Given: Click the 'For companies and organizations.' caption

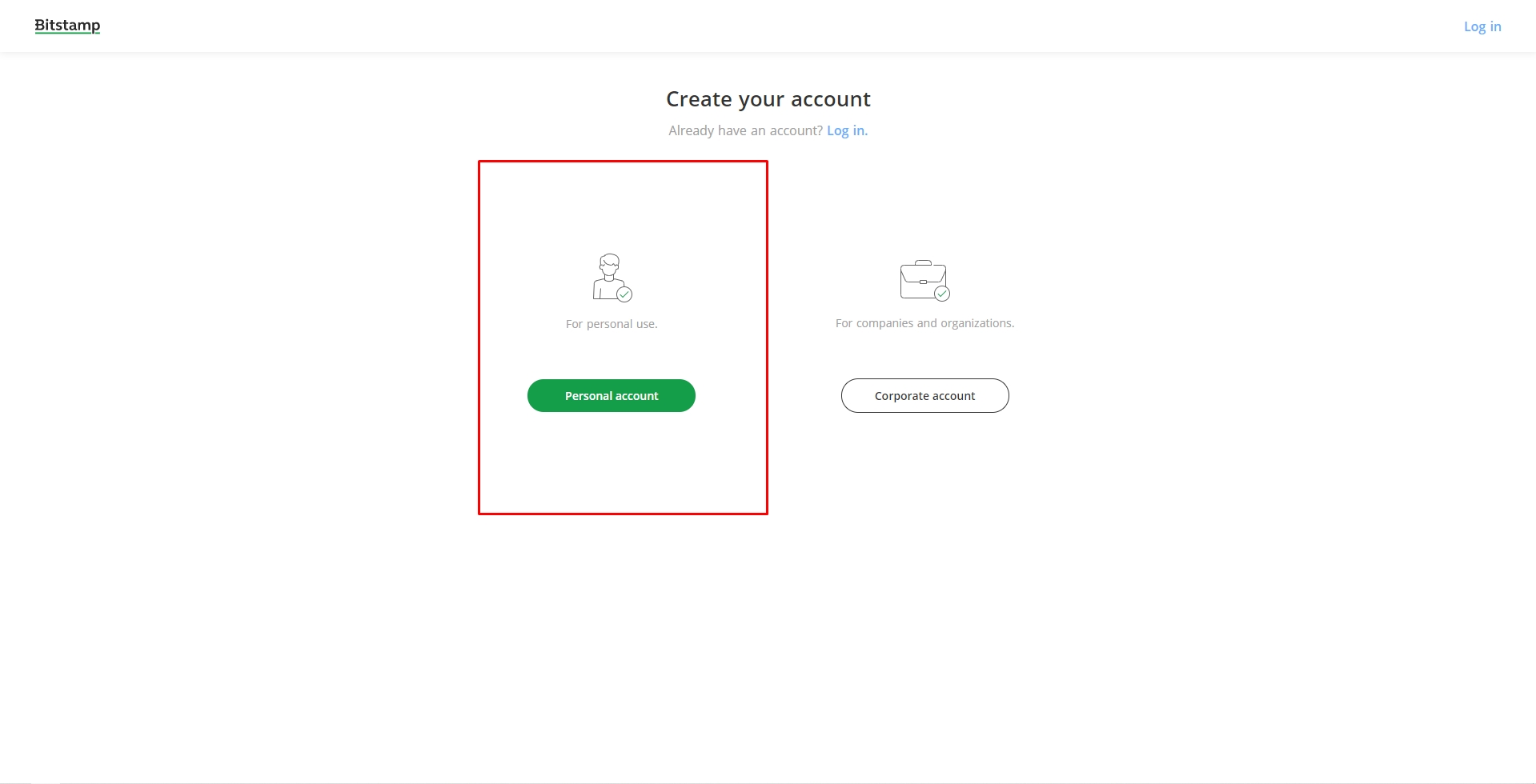Looking at the screenshot, I should [x=924, y=323].
